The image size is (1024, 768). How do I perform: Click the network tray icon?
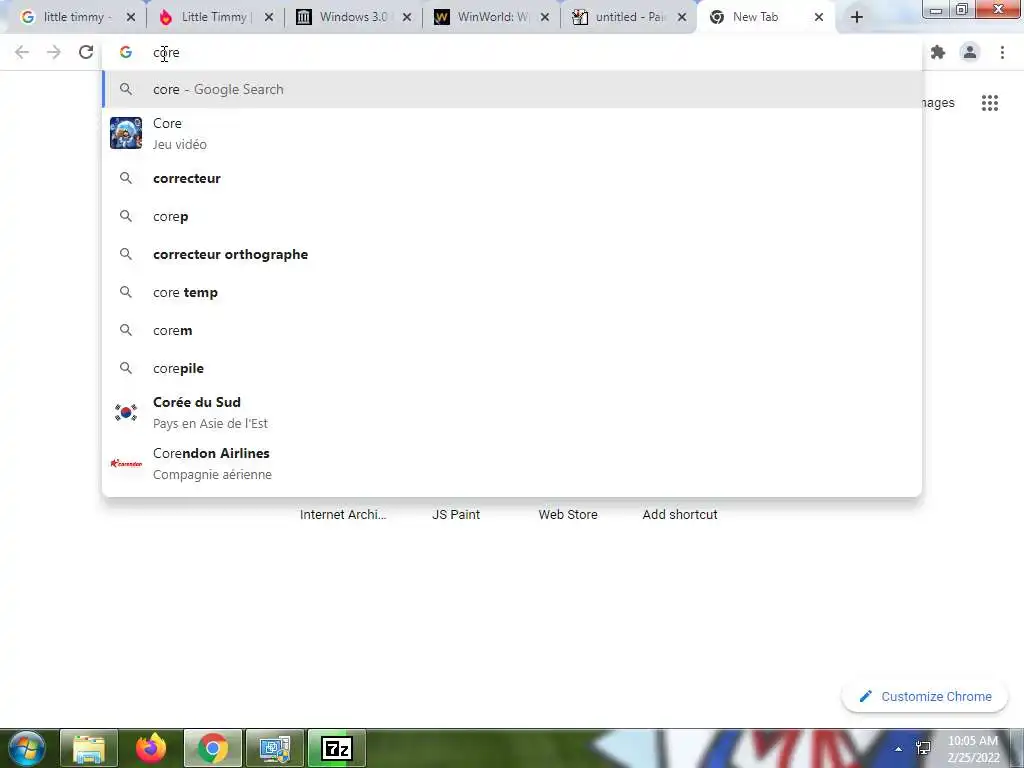point(923,748)
